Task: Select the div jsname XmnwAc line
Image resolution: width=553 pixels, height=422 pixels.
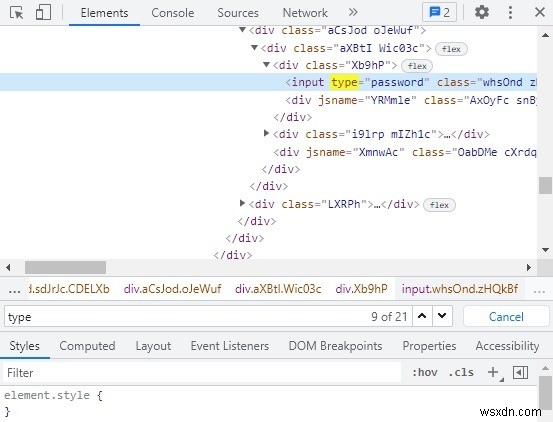Action: tap(405, 152)
